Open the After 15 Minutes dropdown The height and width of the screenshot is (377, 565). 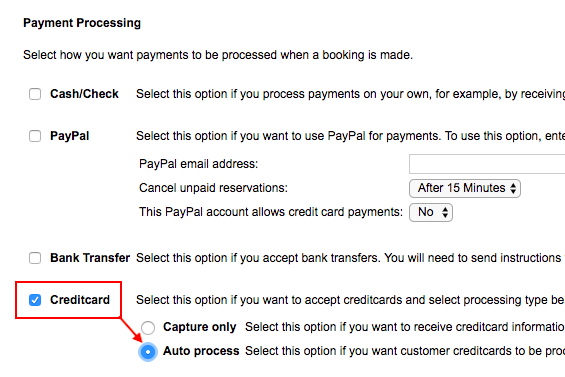(x=465, y=188)
